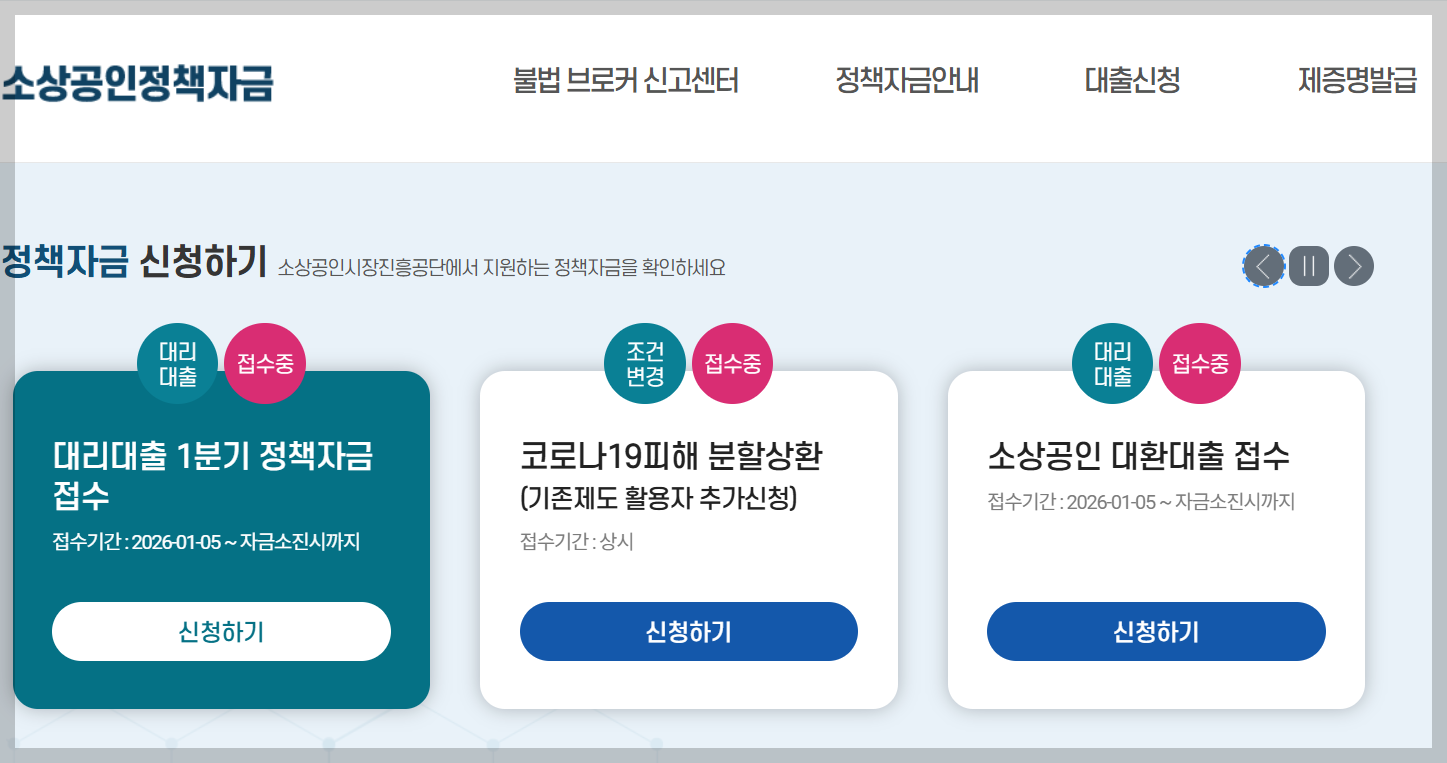Click the 대리대출 badge on the first card

pos(178,362)
